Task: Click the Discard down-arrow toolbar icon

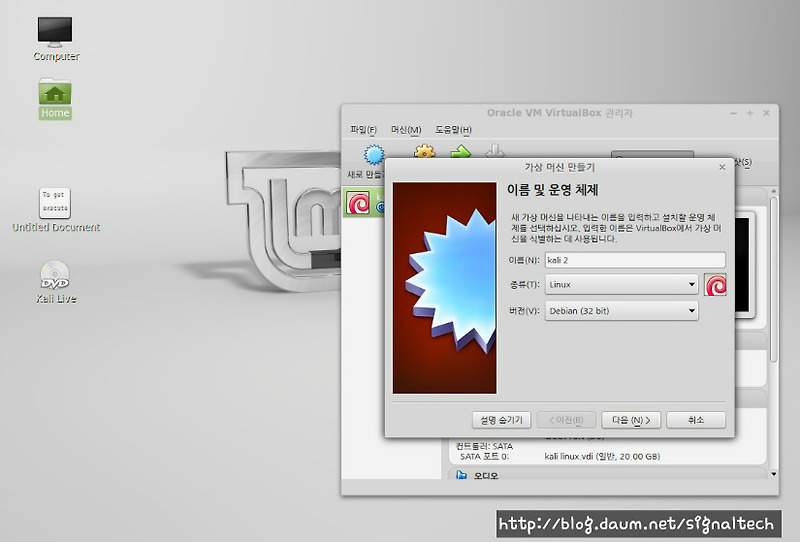Action: pyautogui.click(x=494, y=151)
